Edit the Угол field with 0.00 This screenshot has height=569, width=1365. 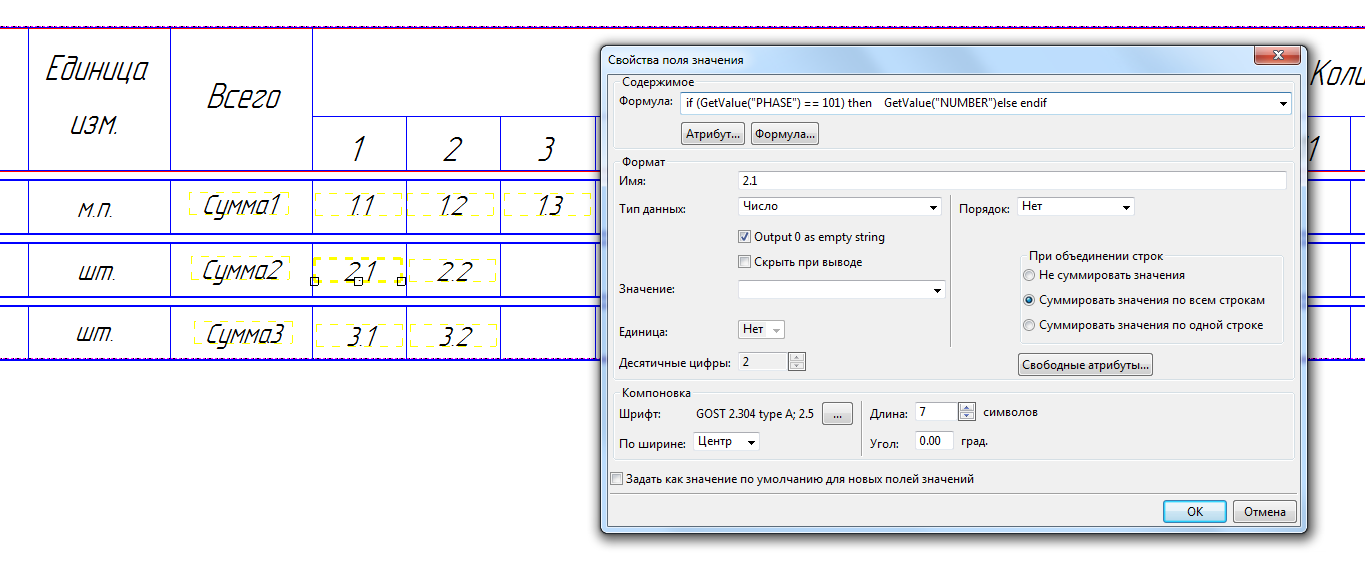click(x=934, y=441)
